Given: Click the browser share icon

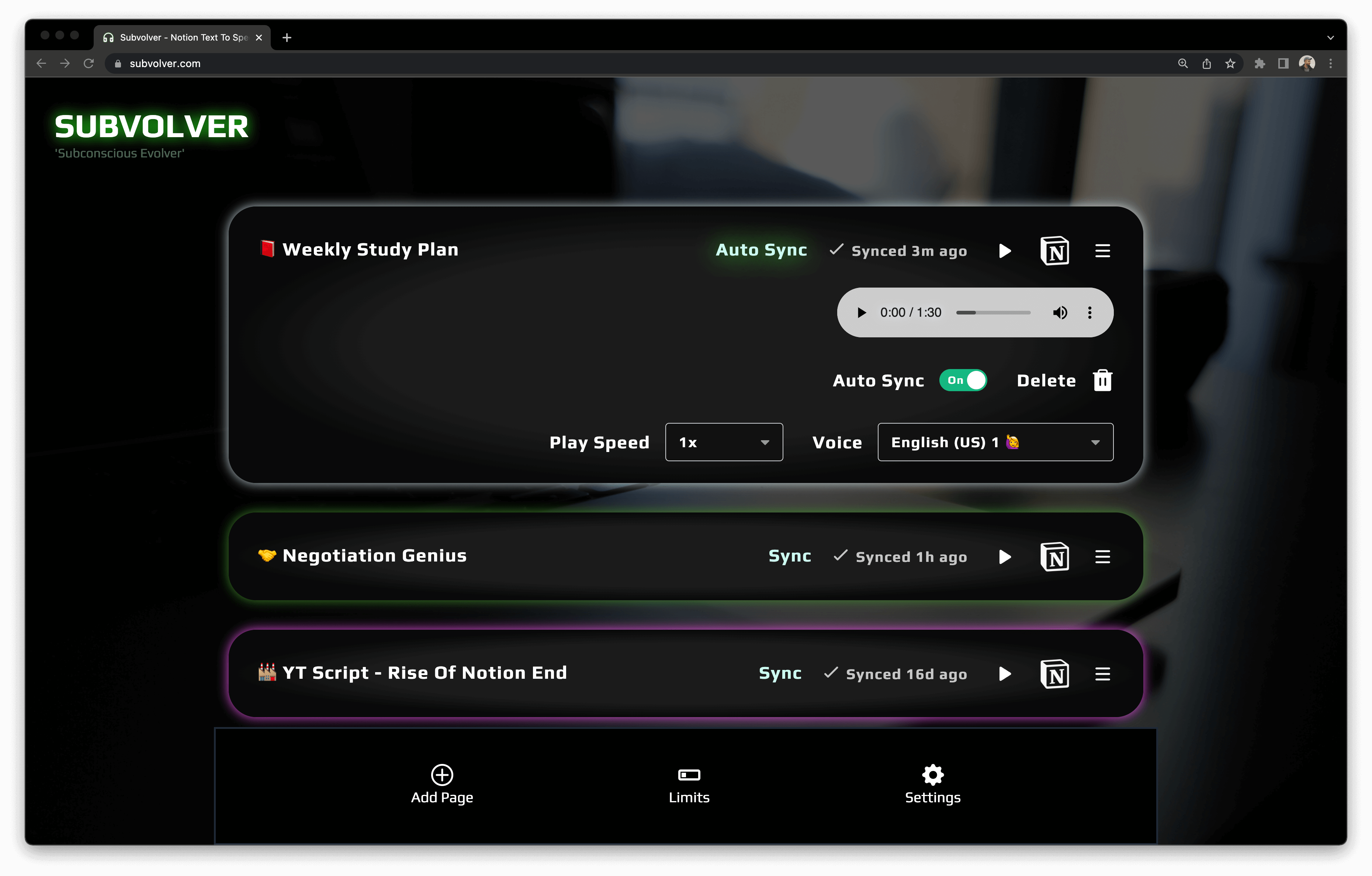Looking at the screenshot, I should pos(1206,63).
